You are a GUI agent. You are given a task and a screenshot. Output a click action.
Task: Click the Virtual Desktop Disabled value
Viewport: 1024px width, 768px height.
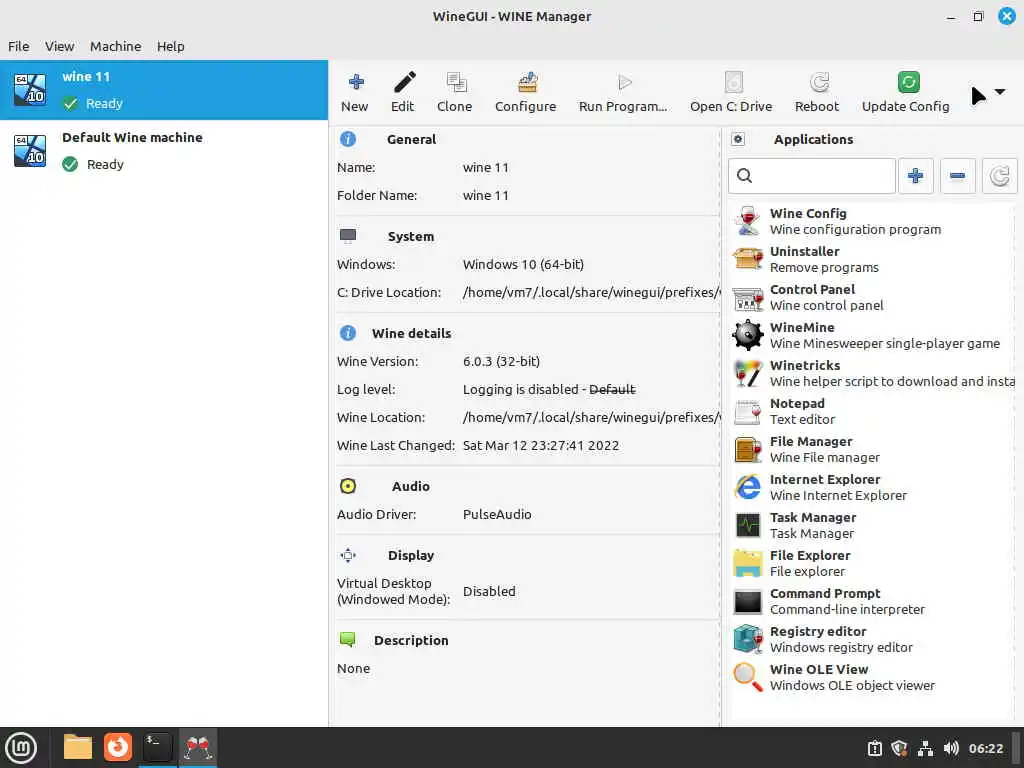coord(489,591)
